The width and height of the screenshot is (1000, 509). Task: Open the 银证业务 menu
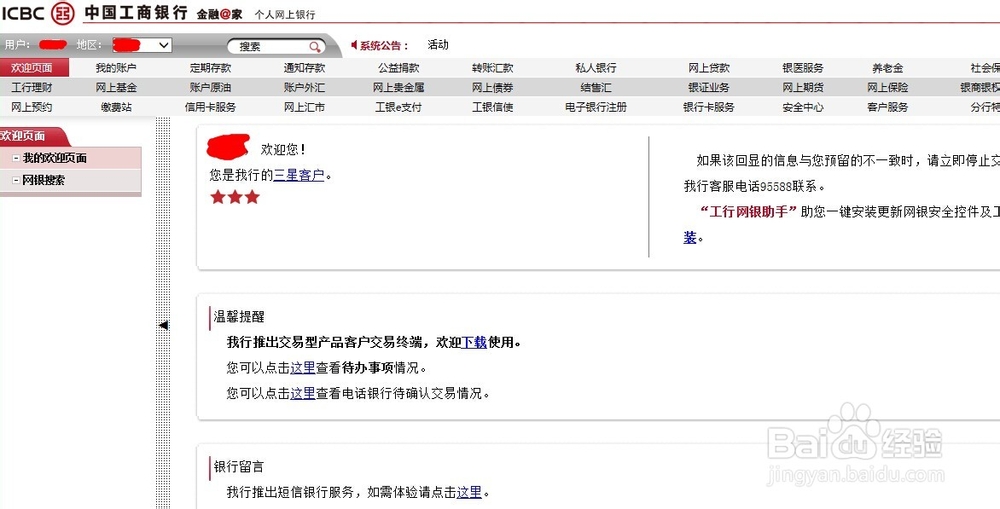[x=709, y=87]
